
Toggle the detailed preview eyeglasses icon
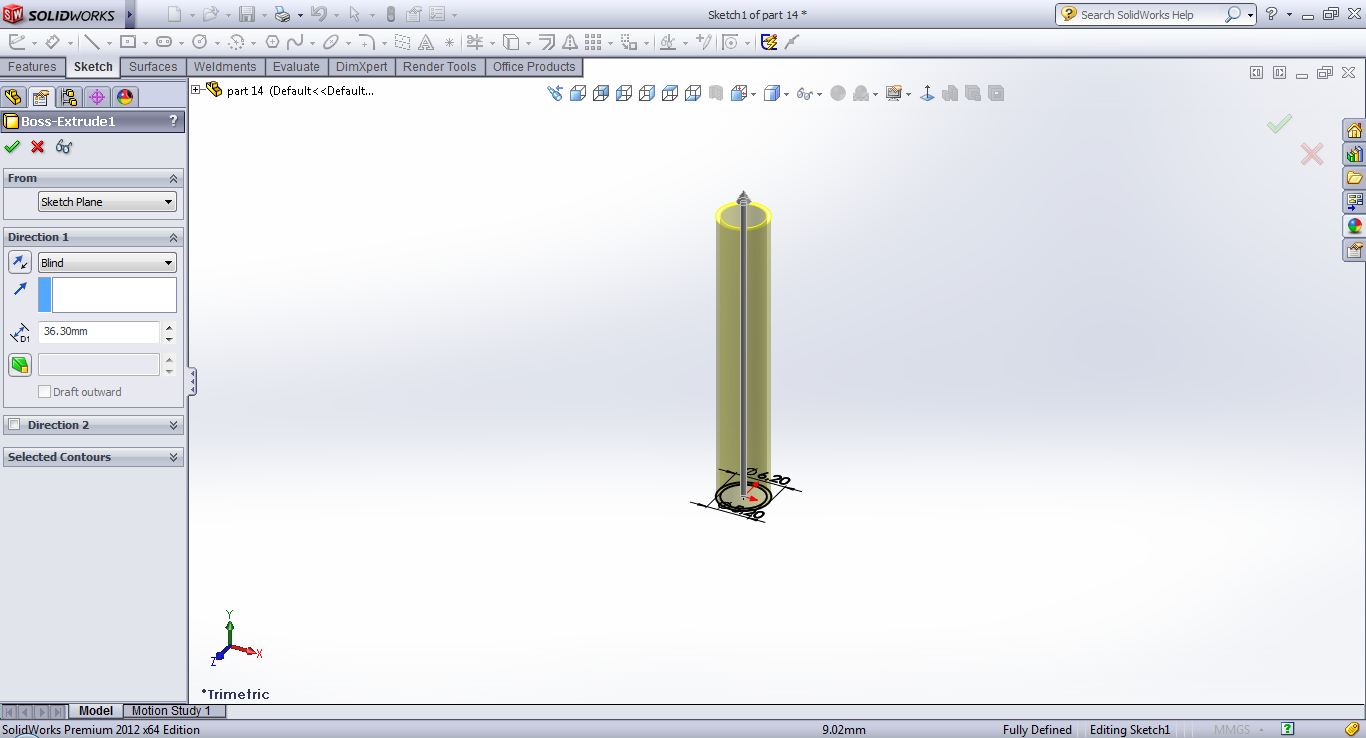[x=64, y=147]
